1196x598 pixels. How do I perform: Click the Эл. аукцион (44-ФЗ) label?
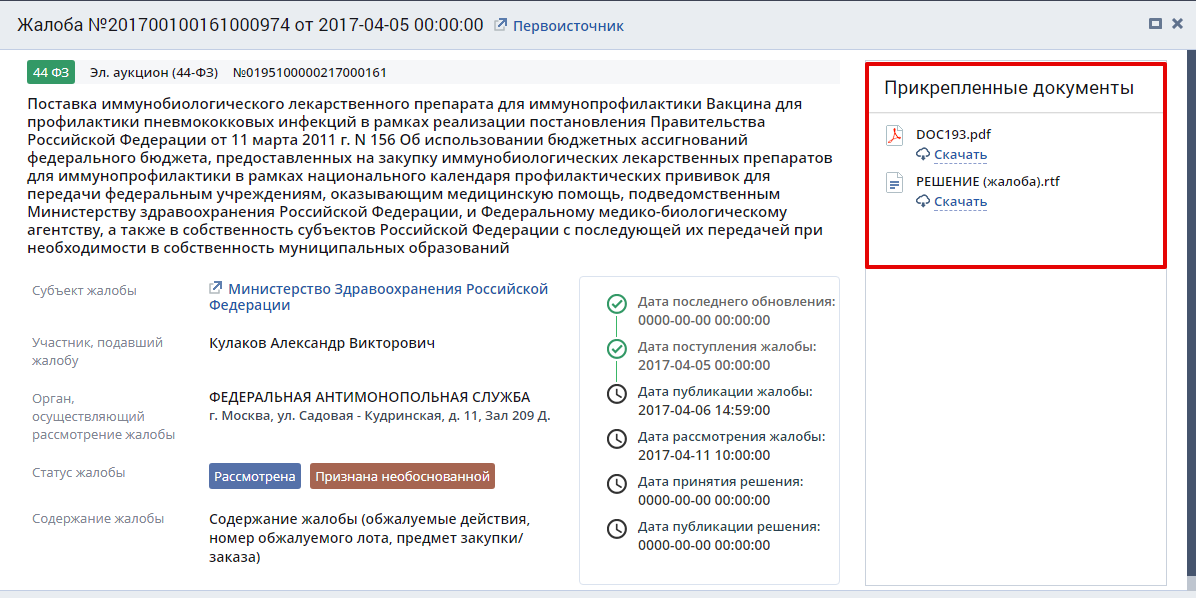154,73
